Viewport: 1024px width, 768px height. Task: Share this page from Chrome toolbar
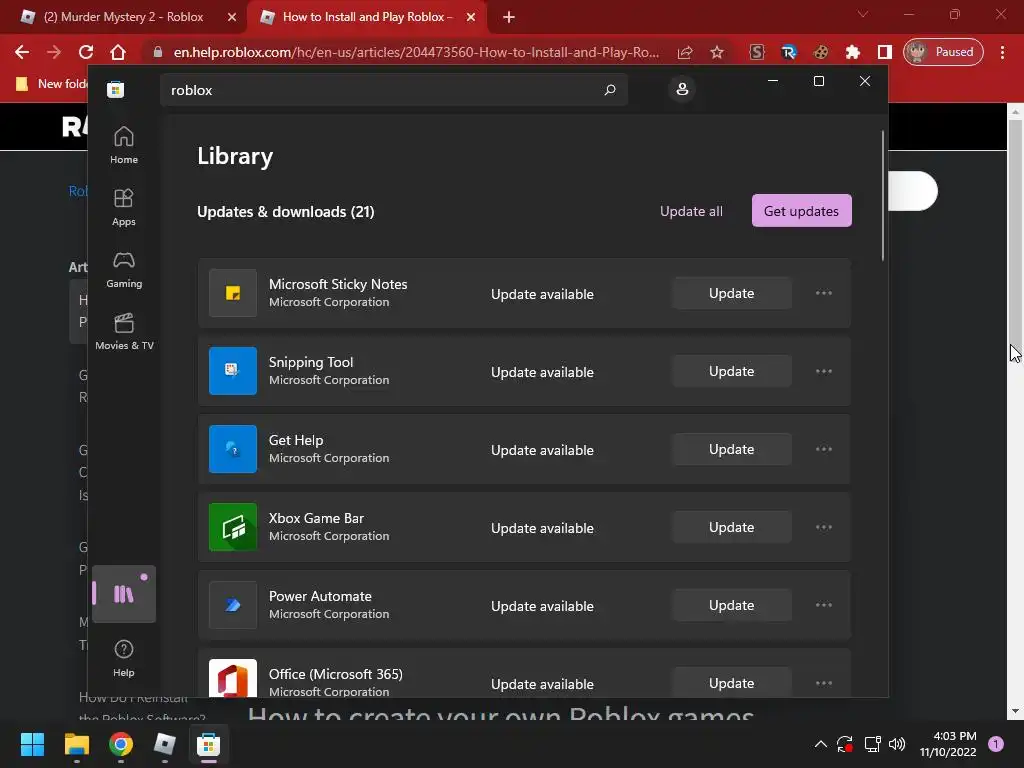pos(685,52)
